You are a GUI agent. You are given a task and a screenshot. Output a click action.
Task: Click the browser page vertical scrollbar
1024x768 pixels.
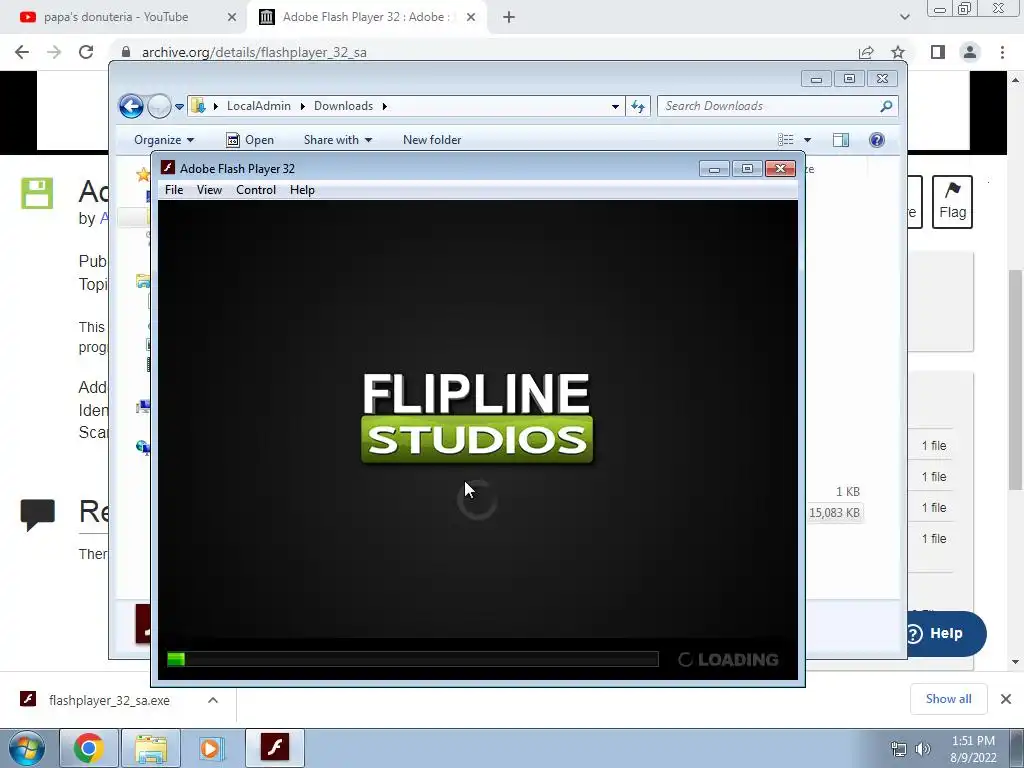click(x=1015, y=379)
